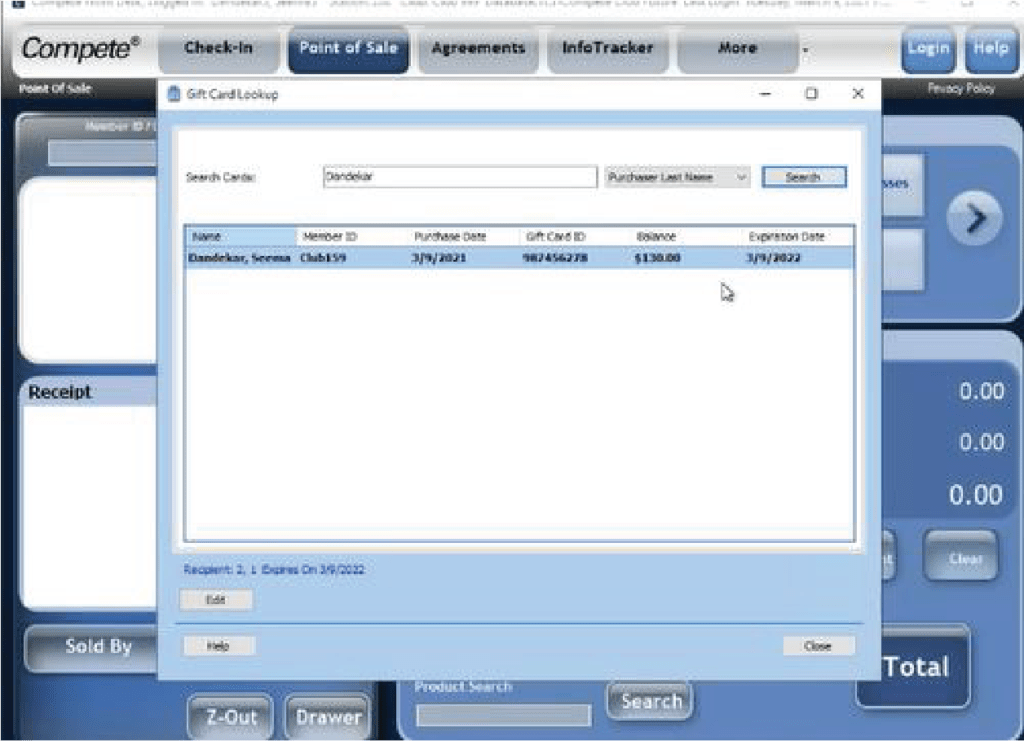
Task: Open the More tab
Action: click(x=737, y=48)
